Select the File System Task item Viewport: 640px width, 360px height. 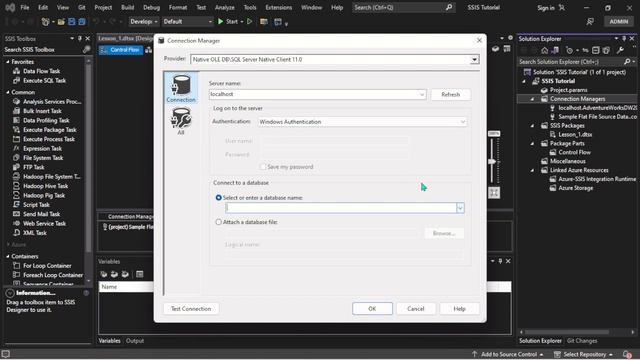pyautogui.click(x=43, y=158)
